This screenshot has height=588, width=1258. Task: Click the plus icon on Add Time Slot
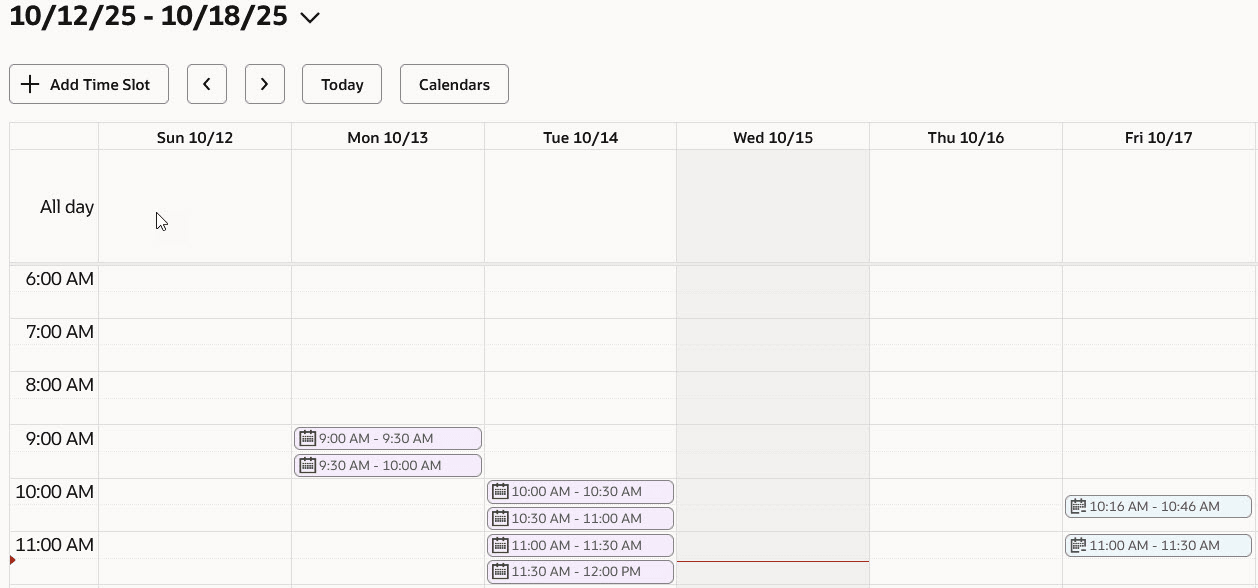pyautogui.click(x=30, y=84)
